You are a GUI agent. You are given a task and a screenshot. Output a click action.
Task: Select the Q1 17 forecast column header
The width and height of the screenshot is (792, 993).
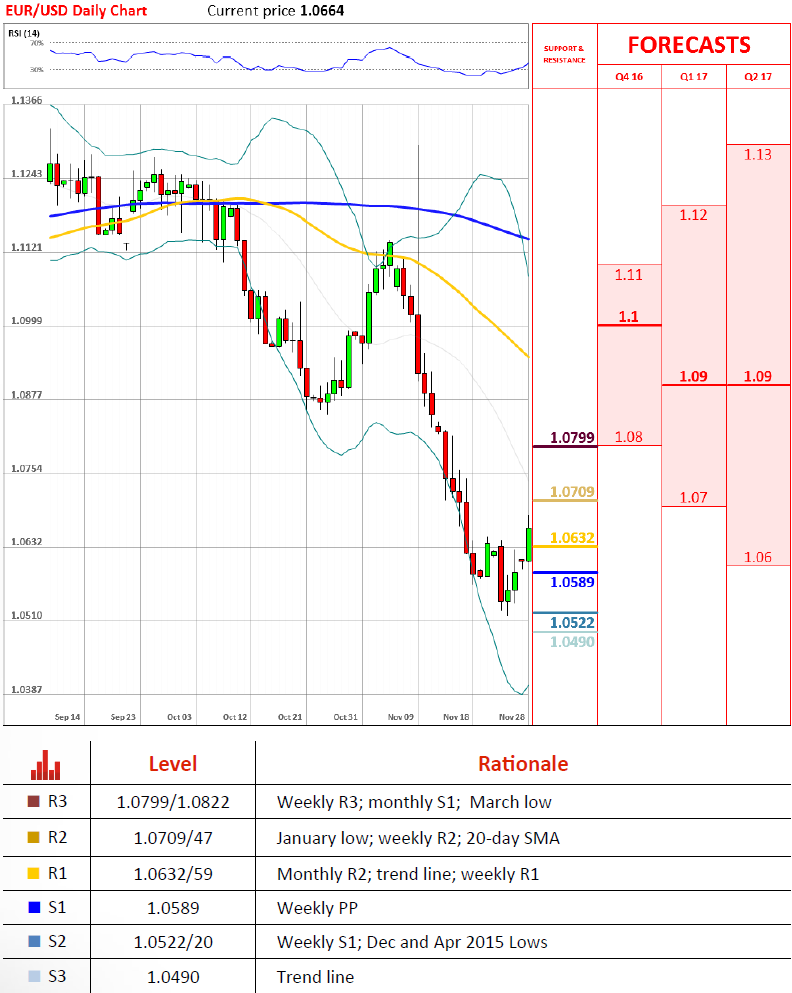(x=694, y=77)
